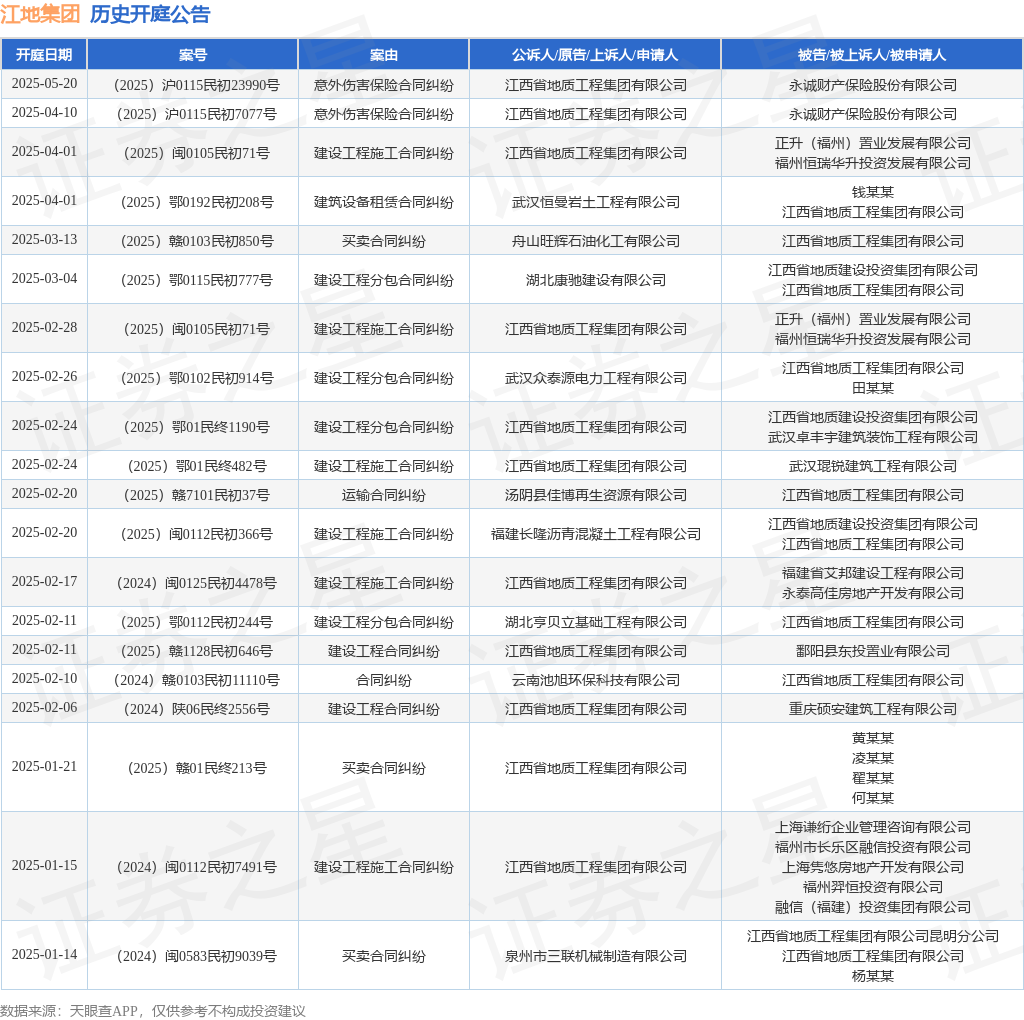Click defendant 钱某某

(x=872, y=192)
